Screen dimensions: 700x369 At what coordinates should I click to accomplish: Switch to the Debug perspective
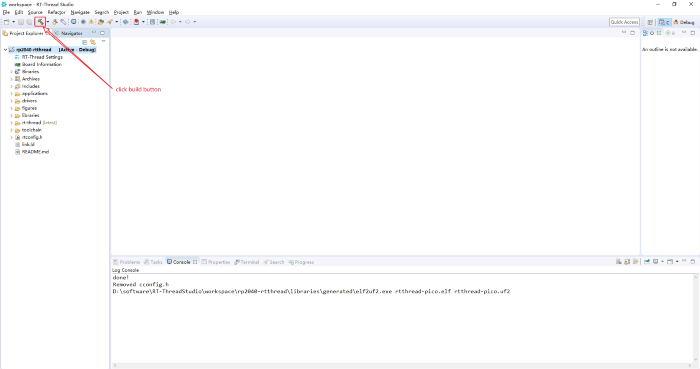pos(683,22)
